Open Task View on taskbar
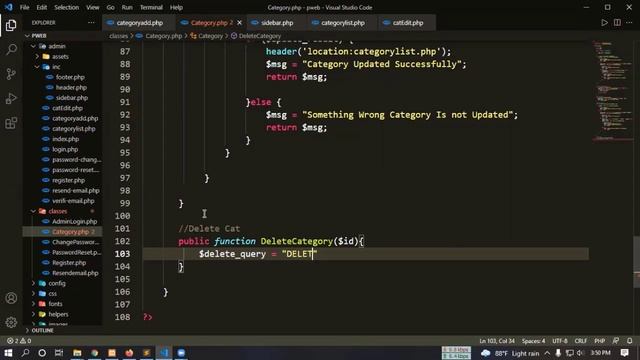 coord(59,353)
